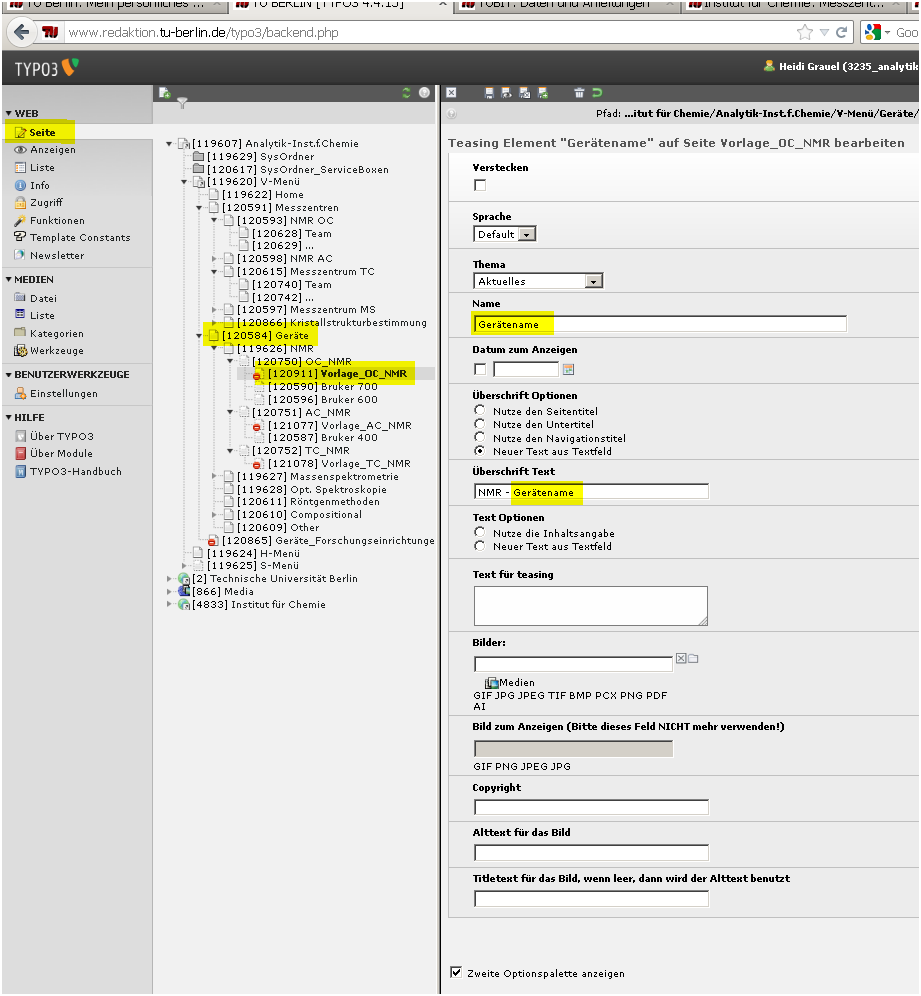Image resolution: width=921 pixels, height=996 pixels.
Task: Open the Liste module under WEB
Action: (34, 168)
